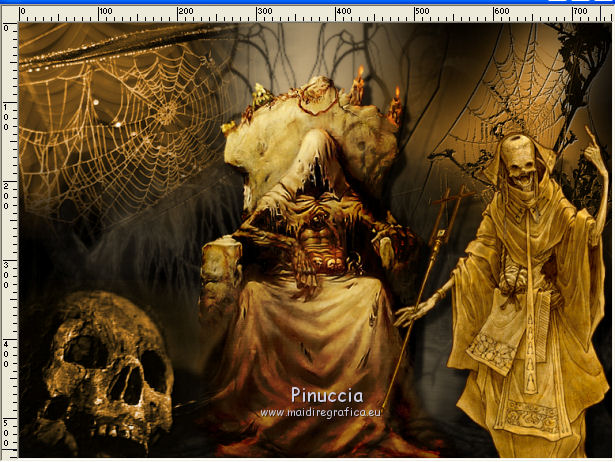Click the 500 mark on vertical ruler
Screen dimensions: 615x462
(6, 433)
